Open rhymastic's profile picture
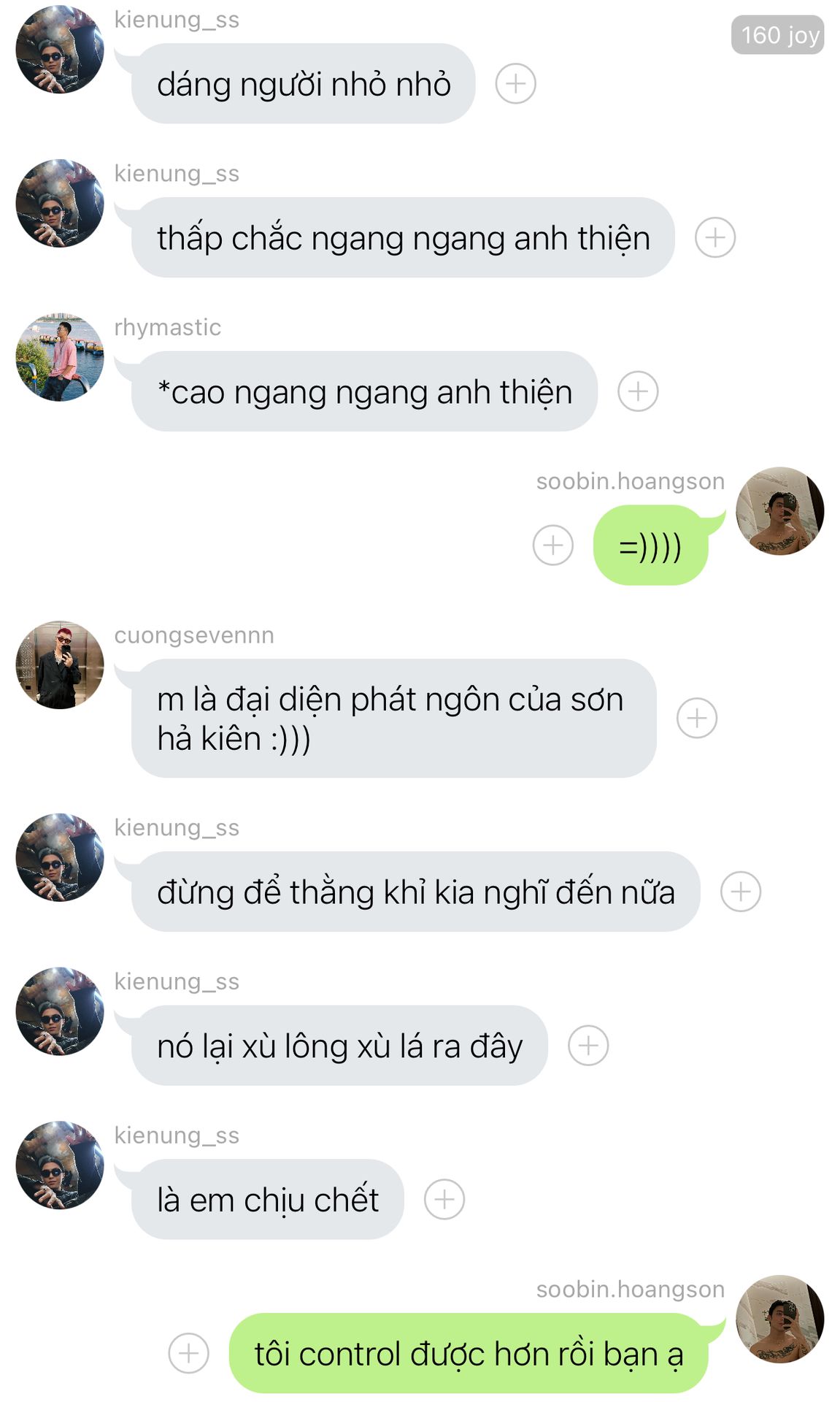The width and height of the screenshot is (840, 1402). 60,357
